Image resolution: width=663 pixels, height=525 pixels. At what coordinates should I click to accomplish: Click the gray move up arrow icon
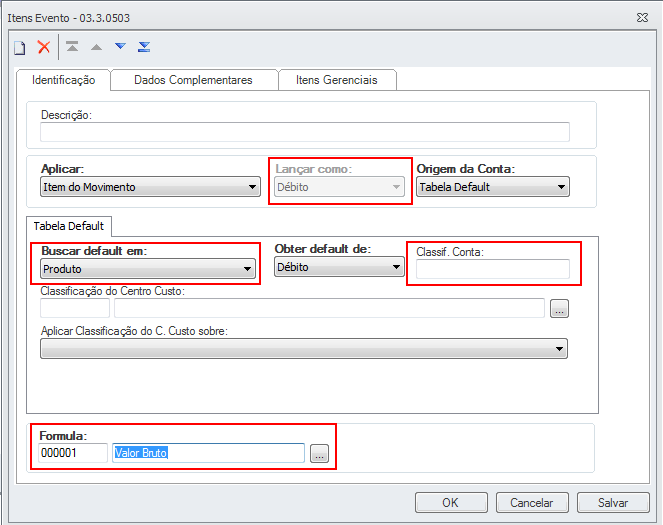click(96, 47)
